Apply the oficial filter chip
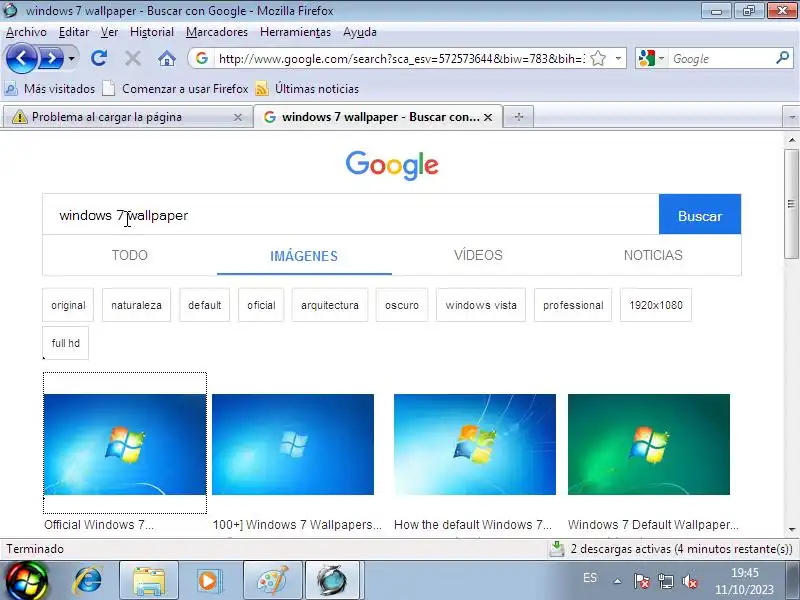This screenshot has width=800, height=600. pos(261,305)
